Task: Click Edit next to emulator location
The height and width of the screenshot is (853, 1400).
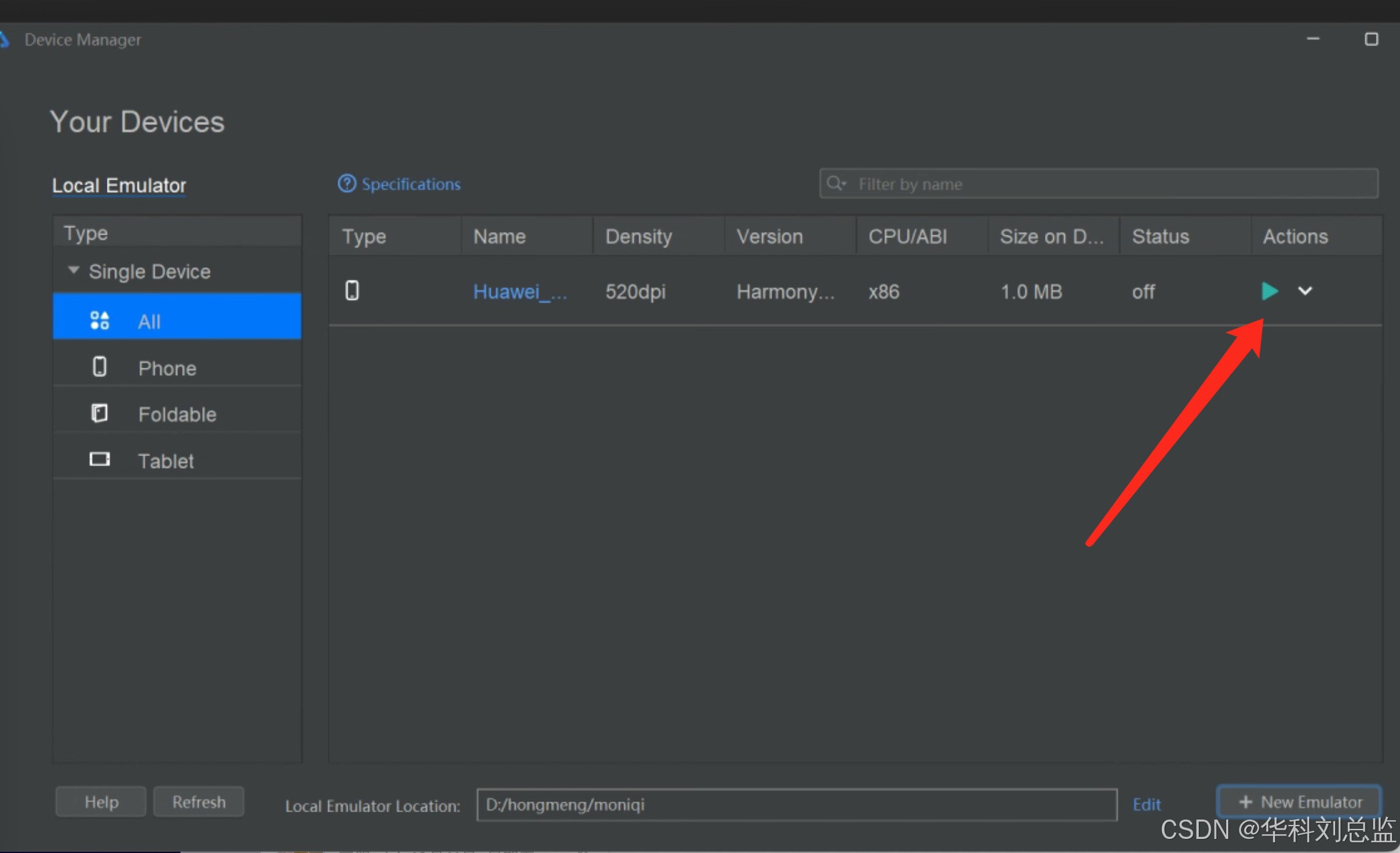Action: pyautogui.click(x=1146, y=804)
